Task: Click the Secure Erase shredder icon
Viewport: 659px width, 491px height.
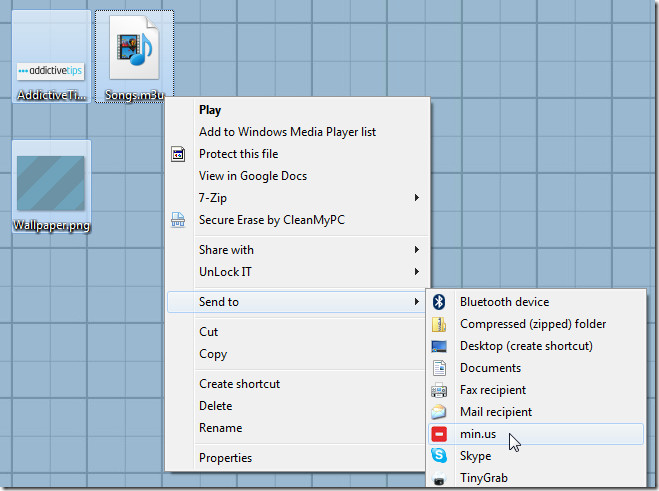Action: [178, 220]
